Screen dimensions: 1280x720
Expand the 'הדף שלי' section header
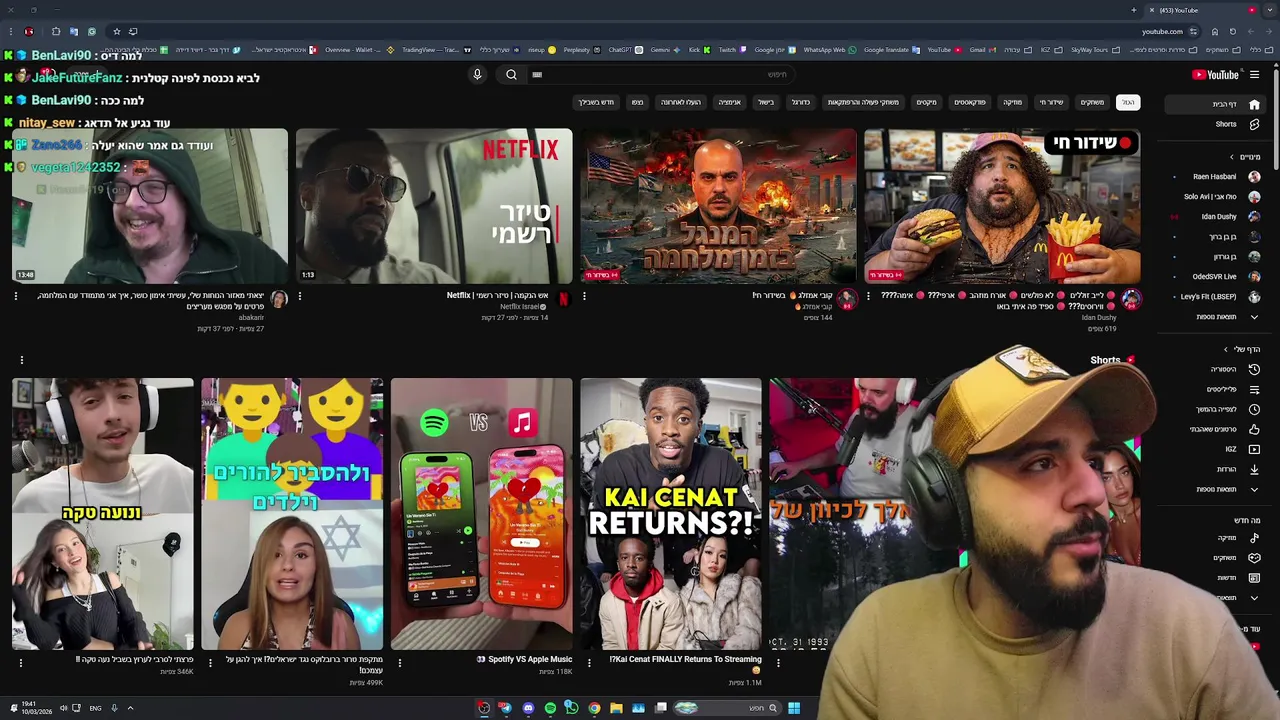[1241, 349]
